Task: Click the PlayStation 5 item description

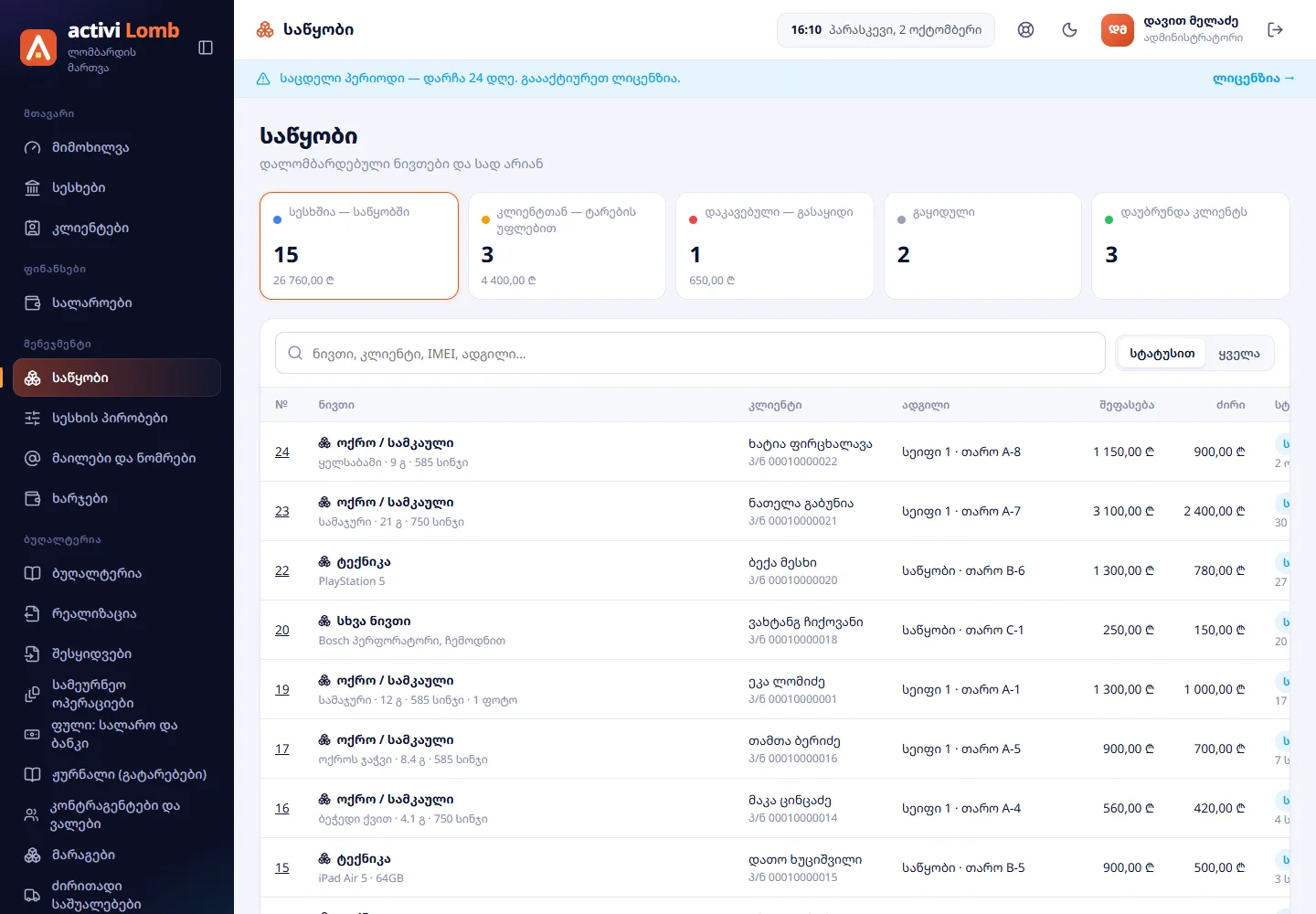Action: (352, 581)
